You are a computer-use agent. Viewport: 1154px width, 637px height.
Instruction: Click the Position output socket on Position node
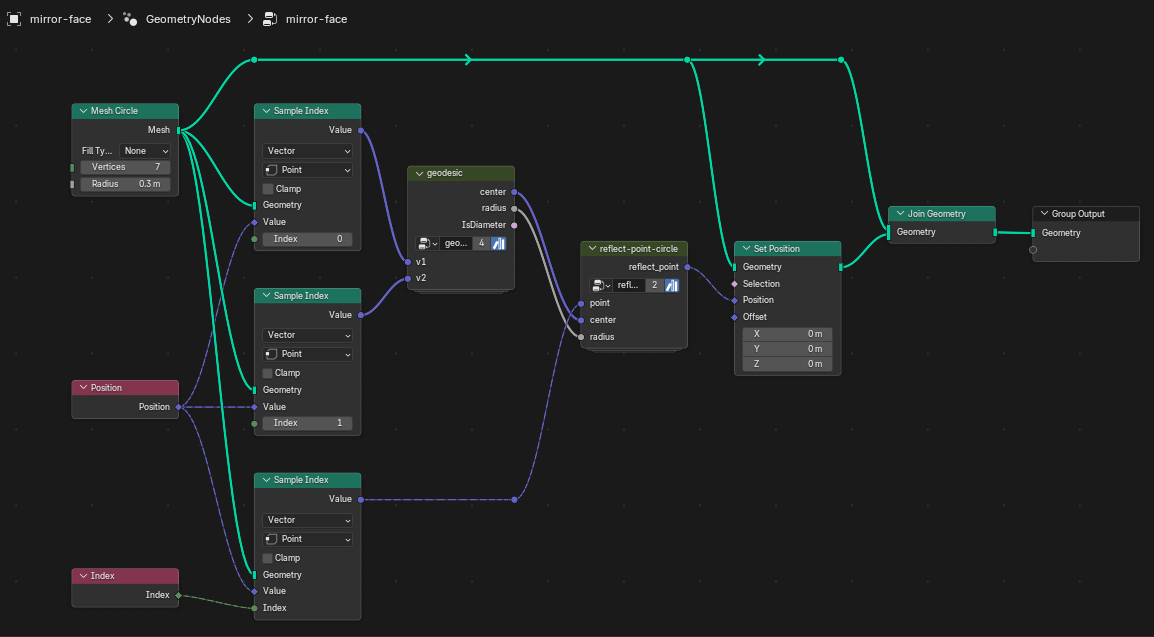click(179, 407)
